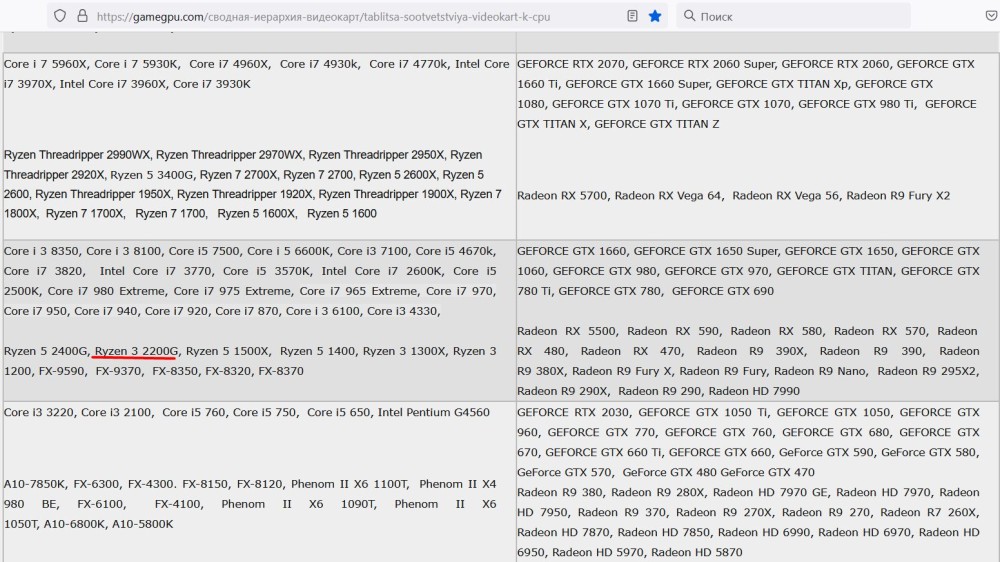
Task: Select GEFORCE GTX 980 Ti text
Action: point(856,103)
